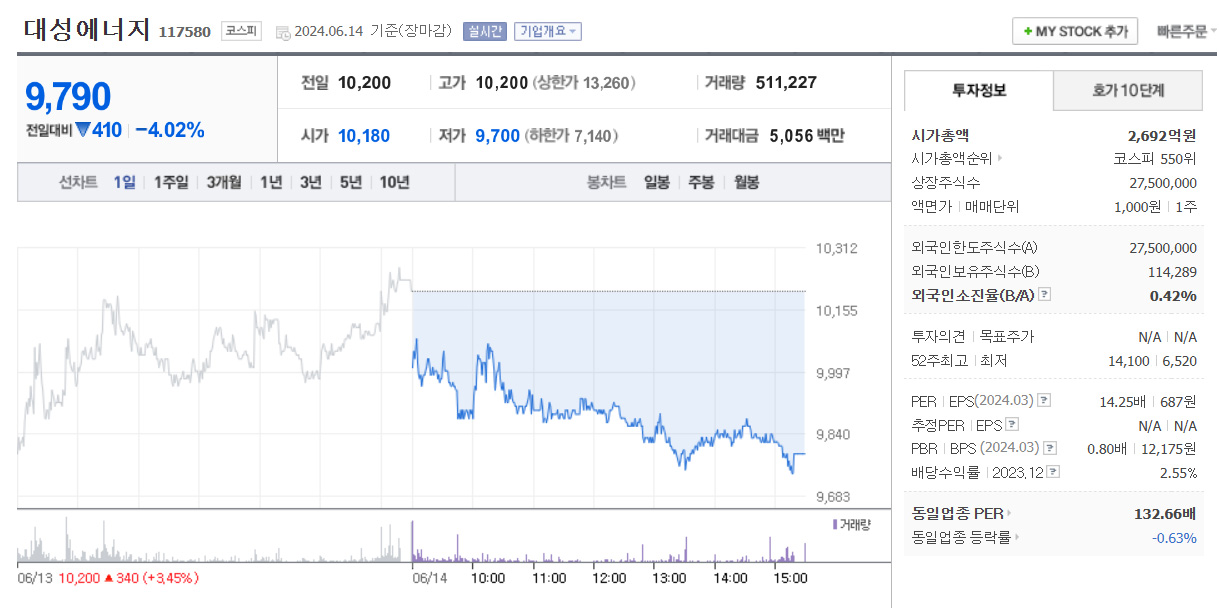Click the -4.02% change rate
1219x608 pixels.
point(170,130)
